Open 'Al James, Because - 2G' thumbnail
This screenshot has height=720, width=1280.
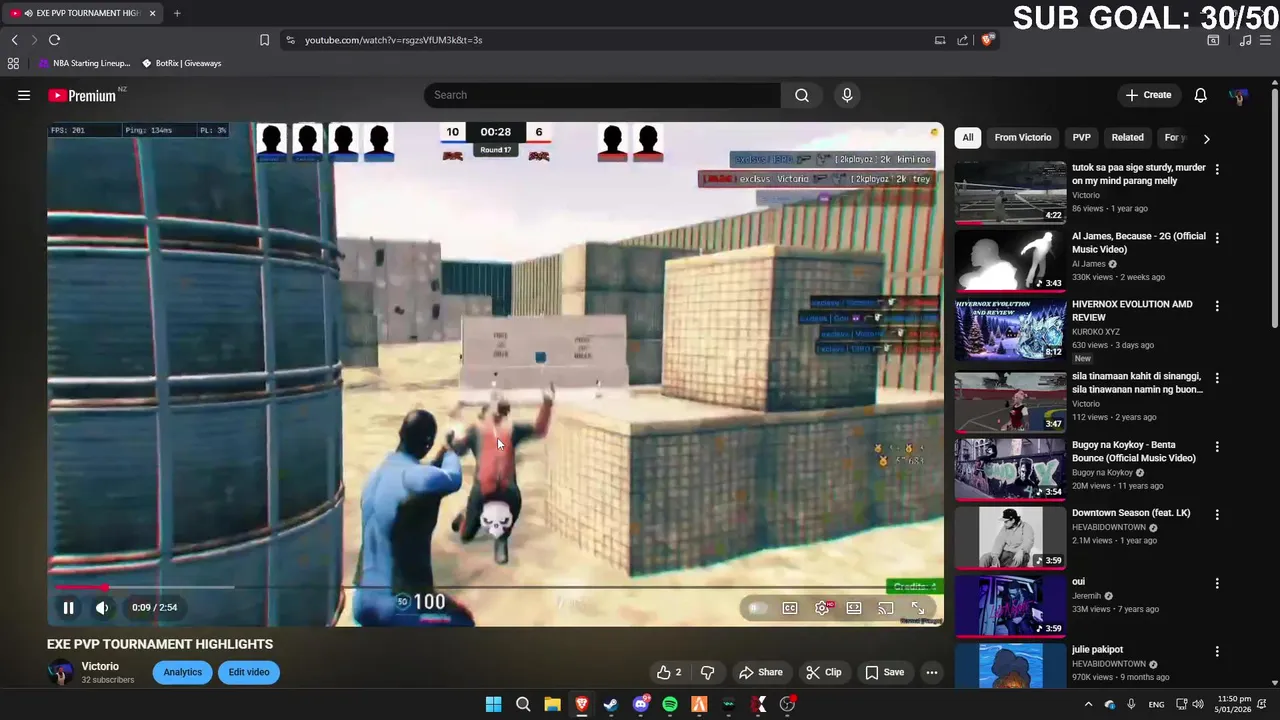point(1010,261)
